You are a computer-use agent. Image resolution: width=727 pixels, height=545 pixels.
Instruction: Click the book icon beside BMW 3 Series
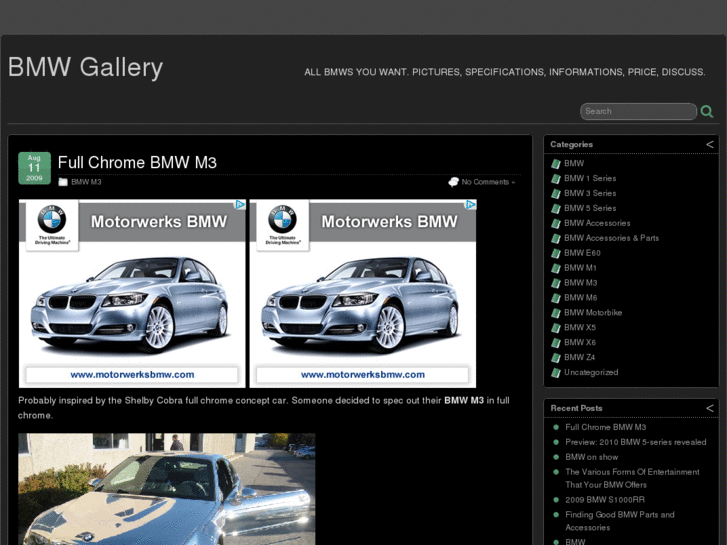(x=556, y=193)
